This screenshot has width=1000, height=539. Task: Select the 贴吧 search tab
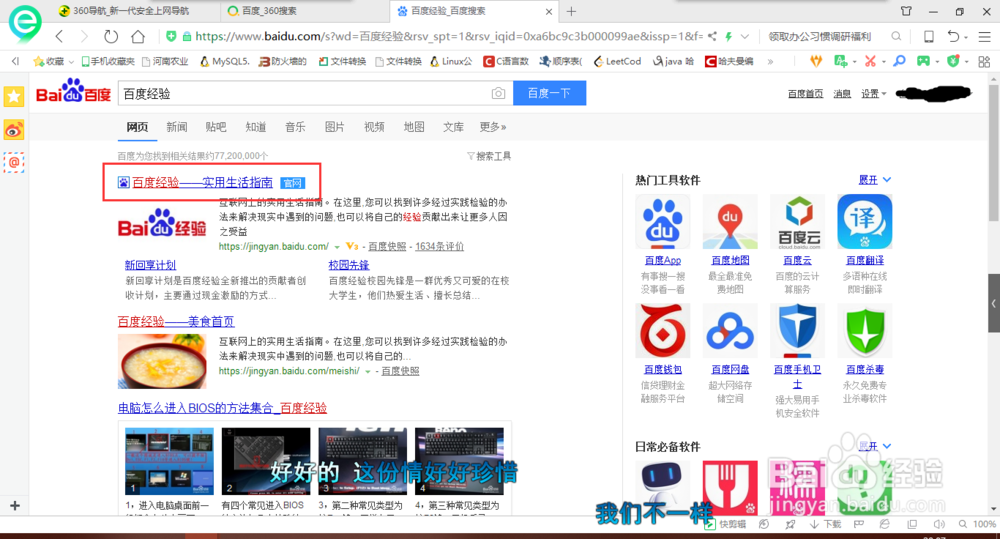216,127
